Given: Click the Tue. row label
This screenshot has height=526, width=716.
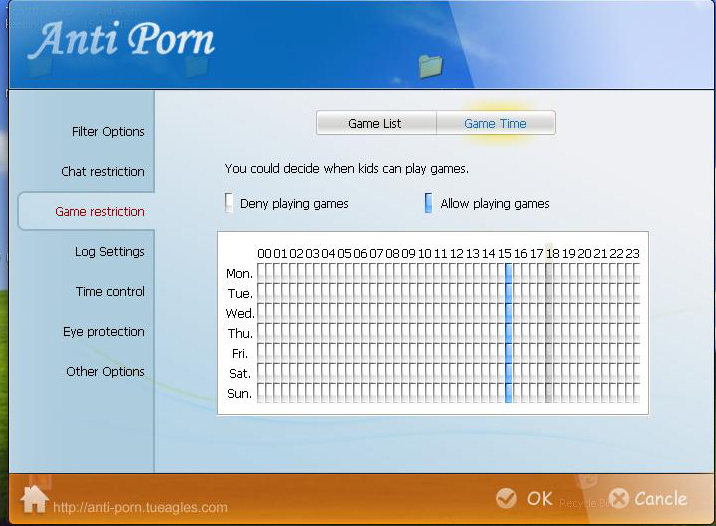Looking at the screenshot, I should pos(240,294).
